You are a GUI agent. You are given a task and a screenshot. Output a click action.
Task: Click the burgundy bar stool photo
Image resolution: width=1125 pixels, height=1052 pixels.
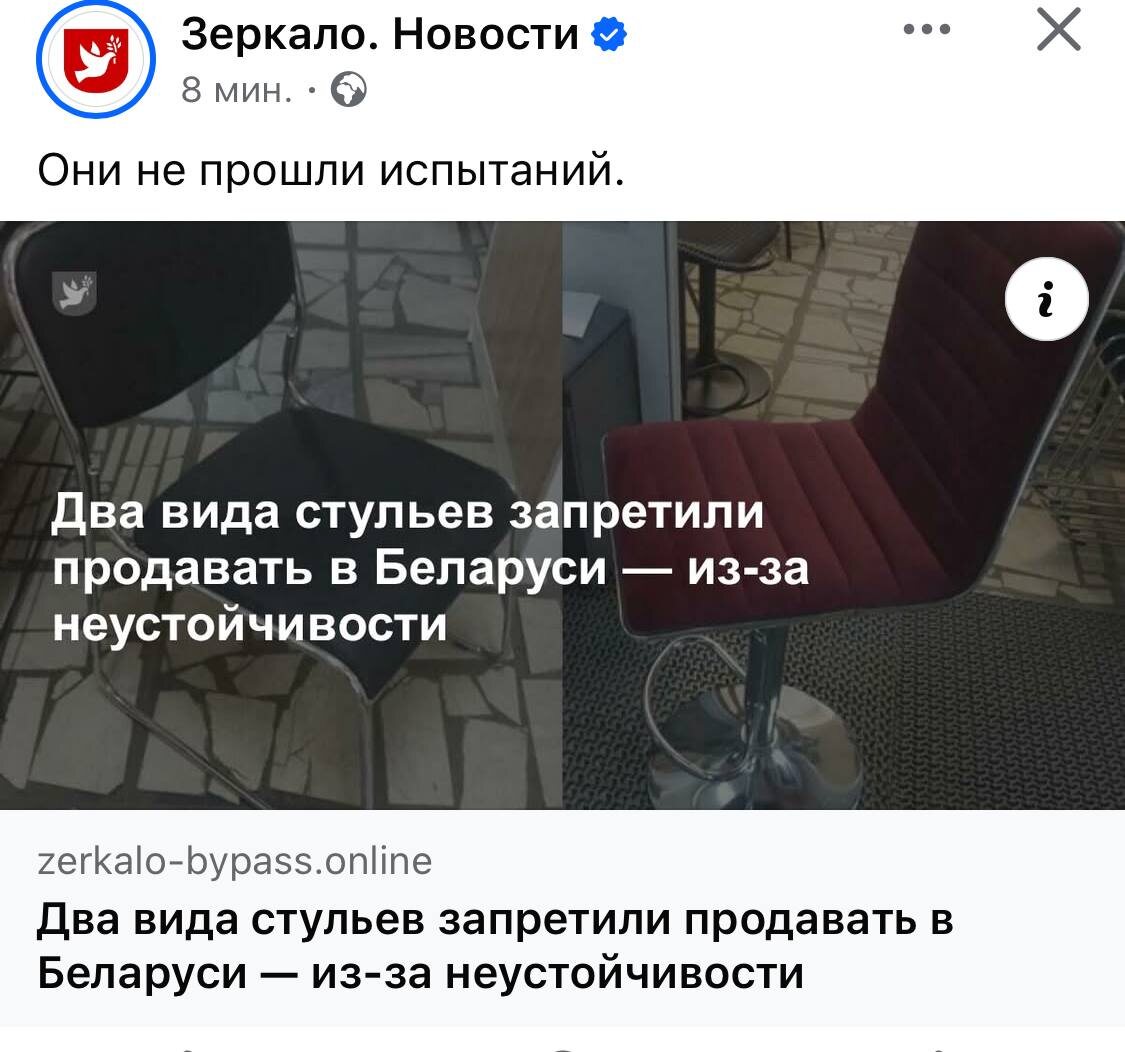[x=844, y=515]
